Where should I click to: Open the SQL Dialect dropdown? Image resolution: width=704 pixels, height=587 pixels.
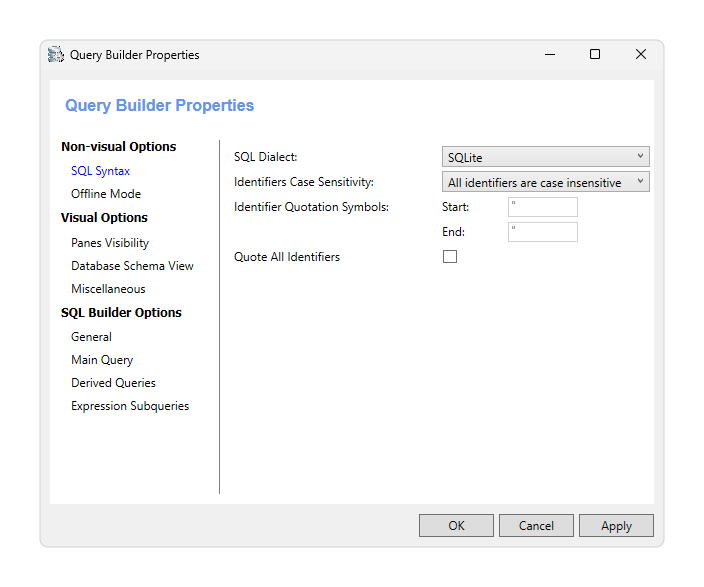(545, 157)
